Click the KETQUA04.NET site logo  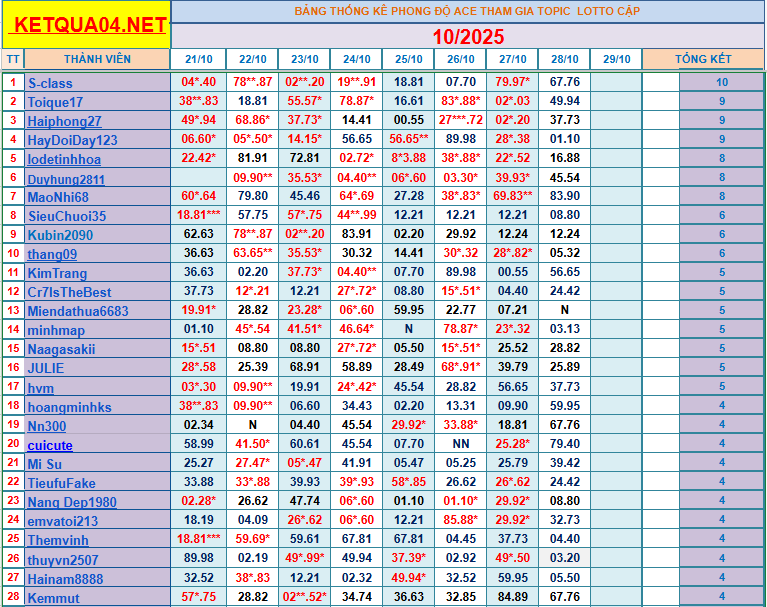point(86,26)
